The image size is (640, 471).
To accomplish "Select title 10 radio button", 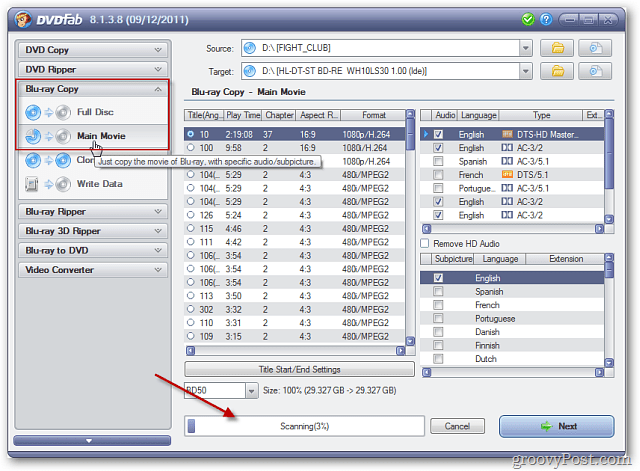I will pyautogui.click(x=191, y=134).
